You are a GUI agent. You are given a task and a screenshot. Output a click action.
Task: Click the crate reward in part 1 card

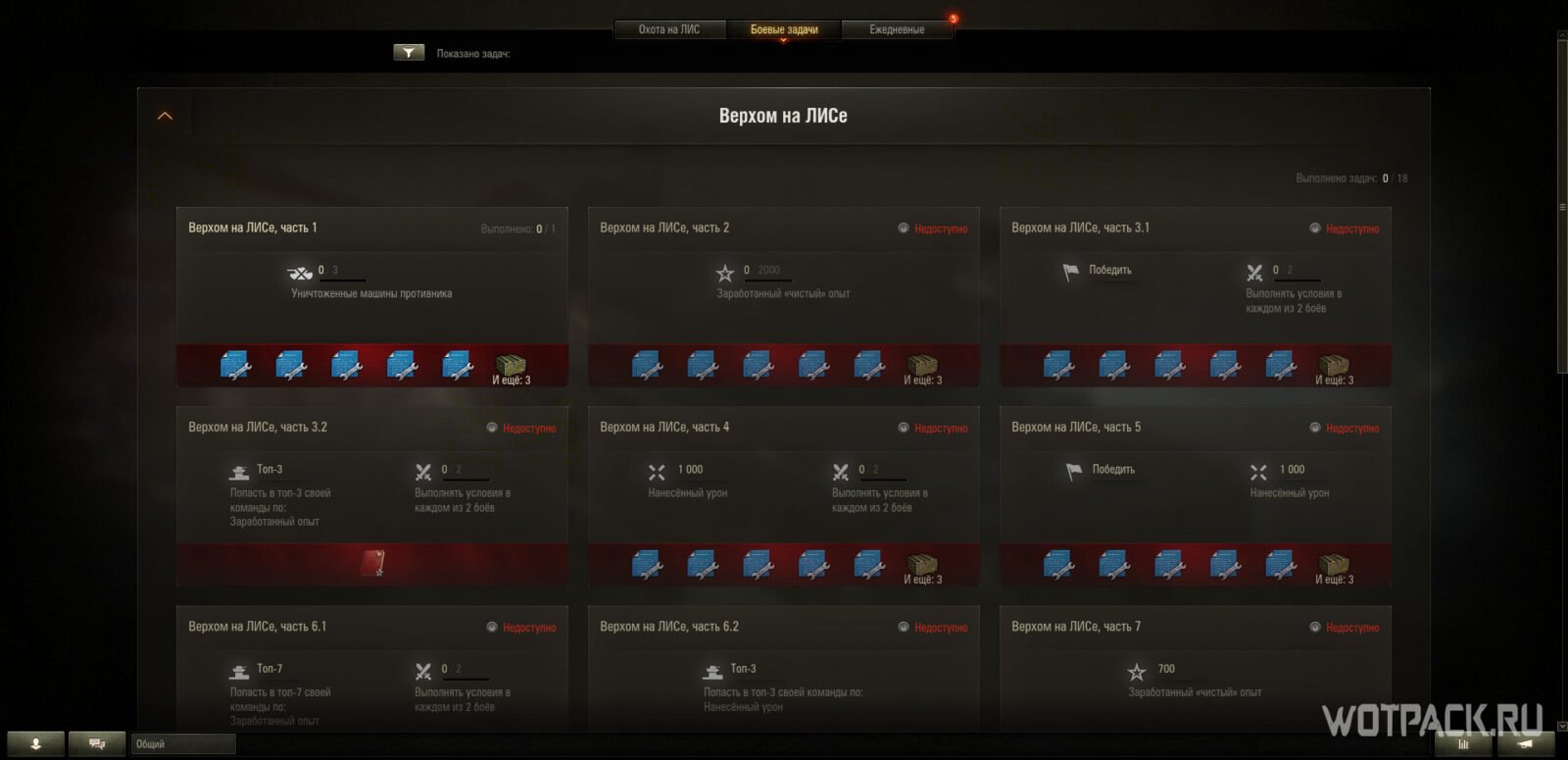click(x=511, y=365)
